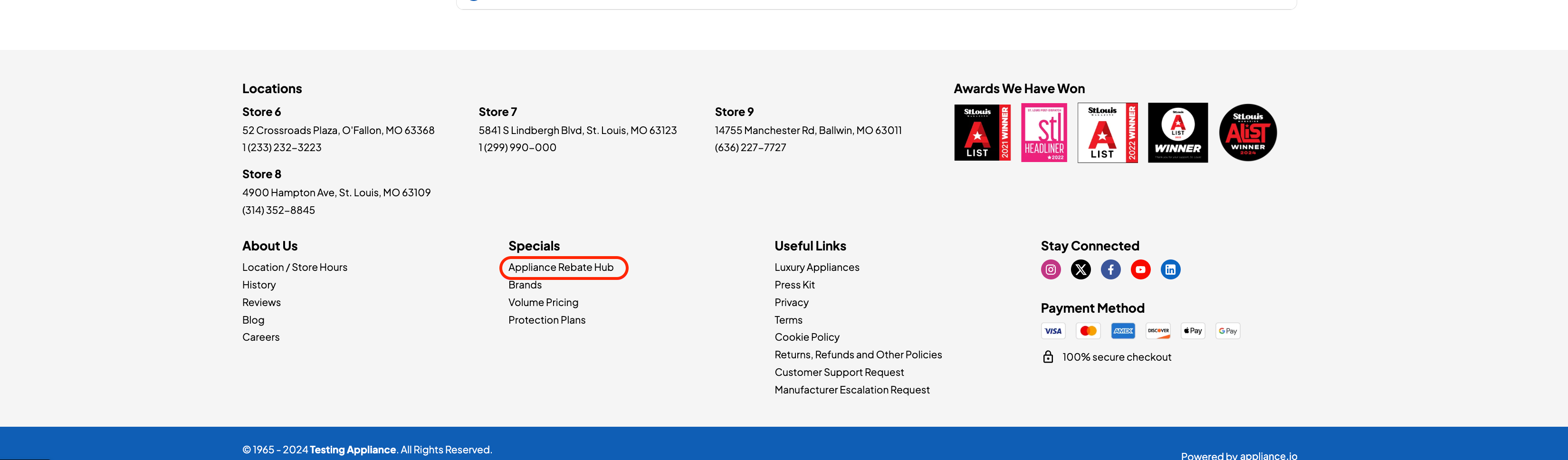View the Privacy page
This screenshot has height=460, width=1568.
pos(791,302)
